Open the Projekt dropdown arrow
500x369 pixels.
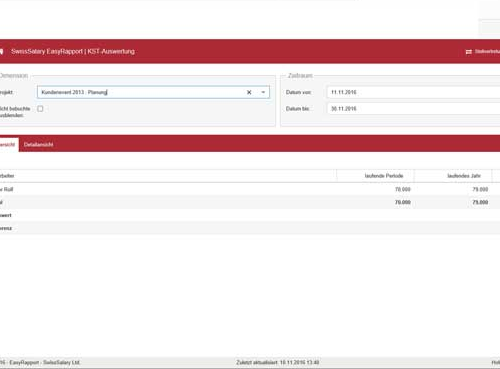263,92
